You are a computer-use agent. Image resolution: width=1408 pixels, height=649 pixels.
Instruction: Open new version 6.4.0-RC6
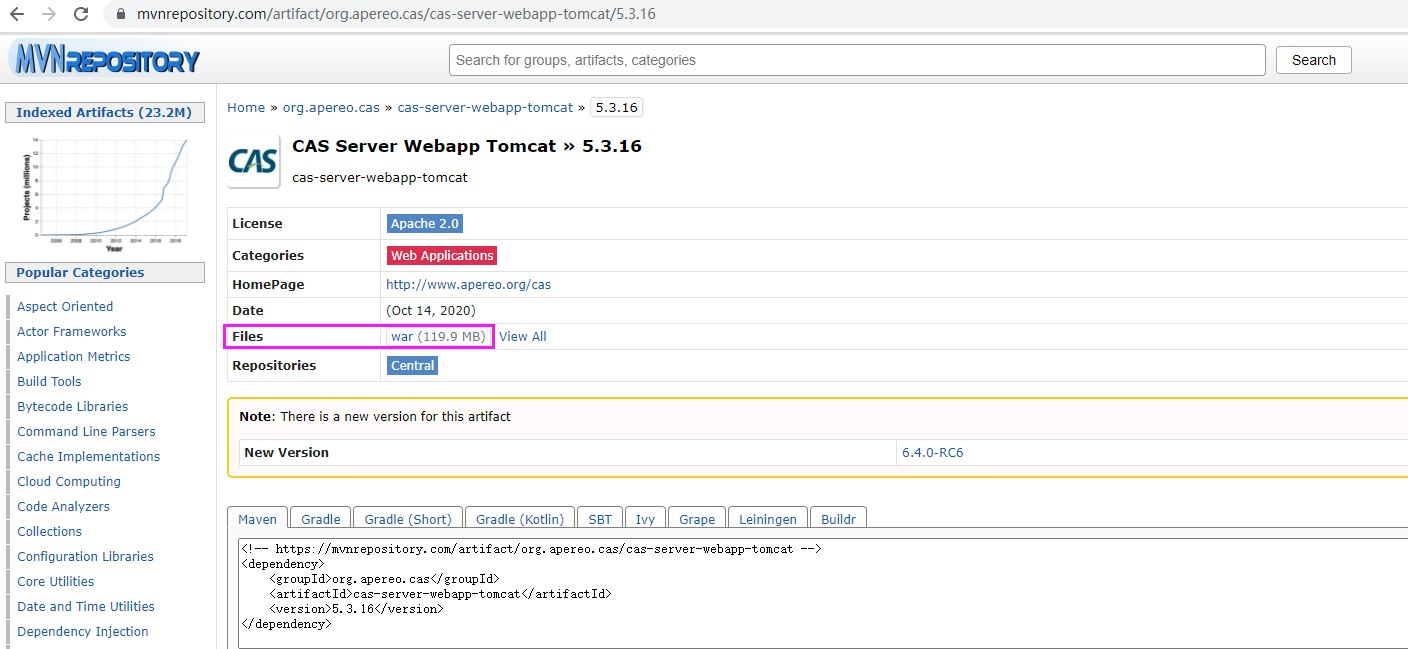pos(933,453)
